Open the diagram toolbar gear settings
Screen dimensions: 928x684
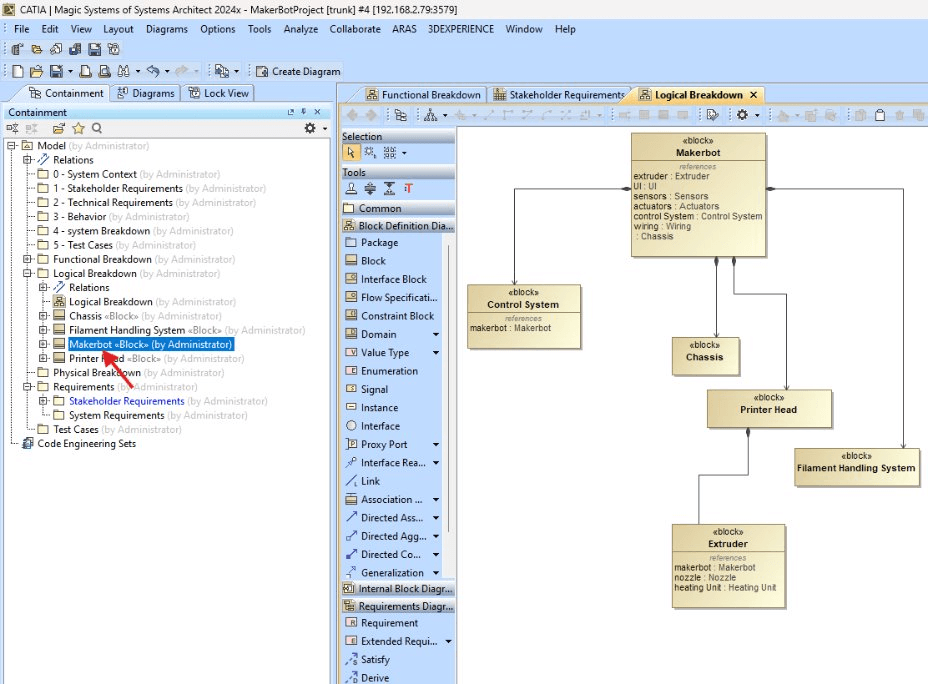[x=742, y=115]
